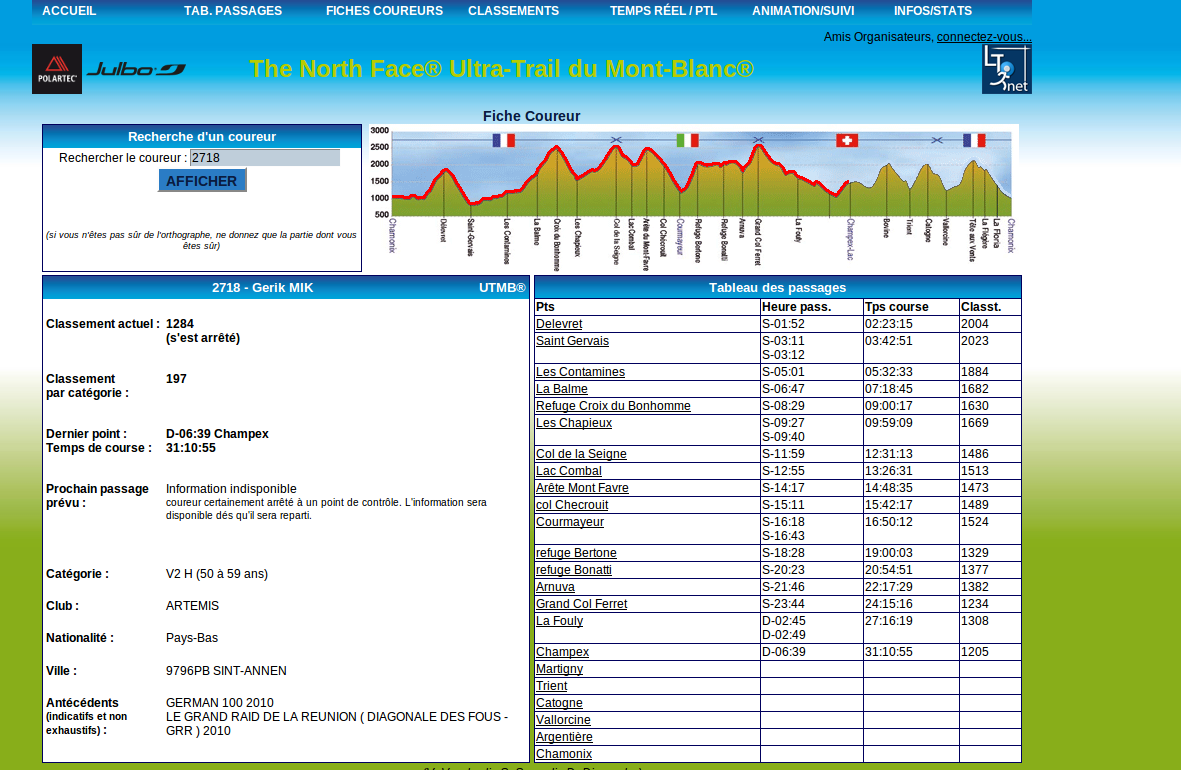Select the nationality value Pays-Bas

(191, 637)
